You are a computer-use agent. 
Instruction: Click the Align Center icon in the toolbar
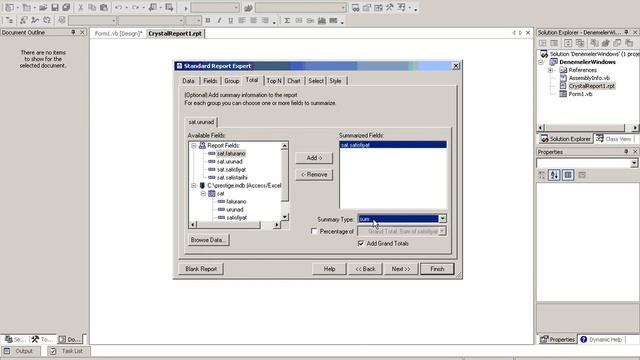pos(253,20)
